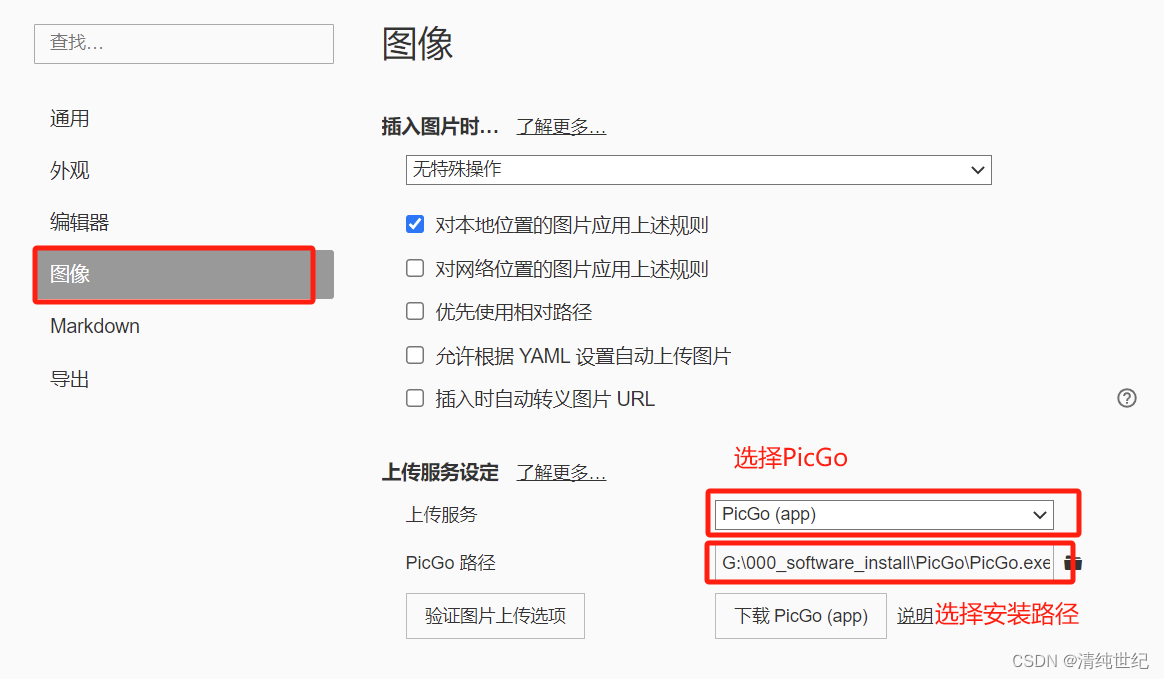Check 优先使用相对路径
Screen dimensions: 1164x679
(x=415, y=311)
